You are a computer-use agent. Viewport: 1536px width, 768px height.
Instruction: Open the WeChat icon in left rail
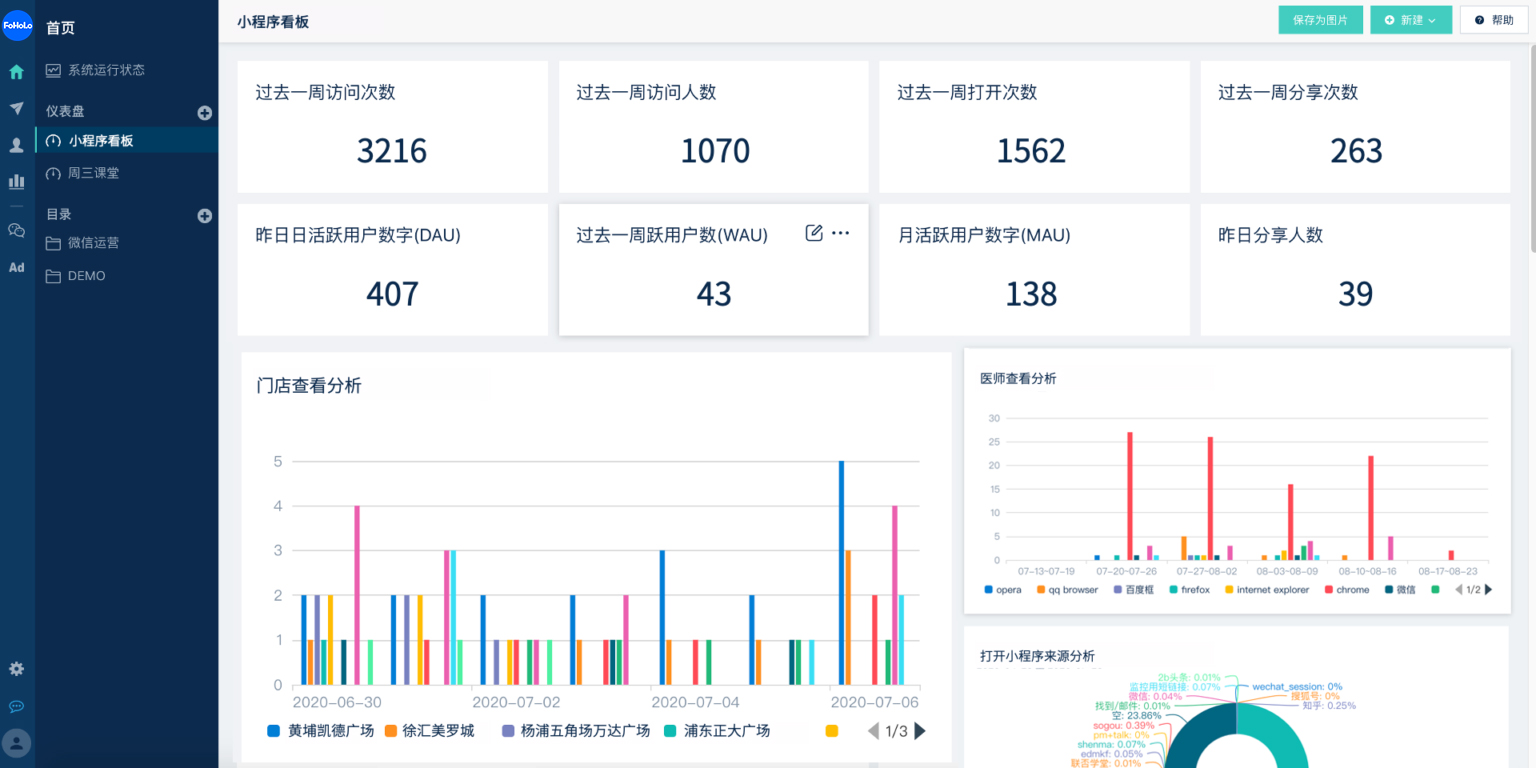coord(17,230)
